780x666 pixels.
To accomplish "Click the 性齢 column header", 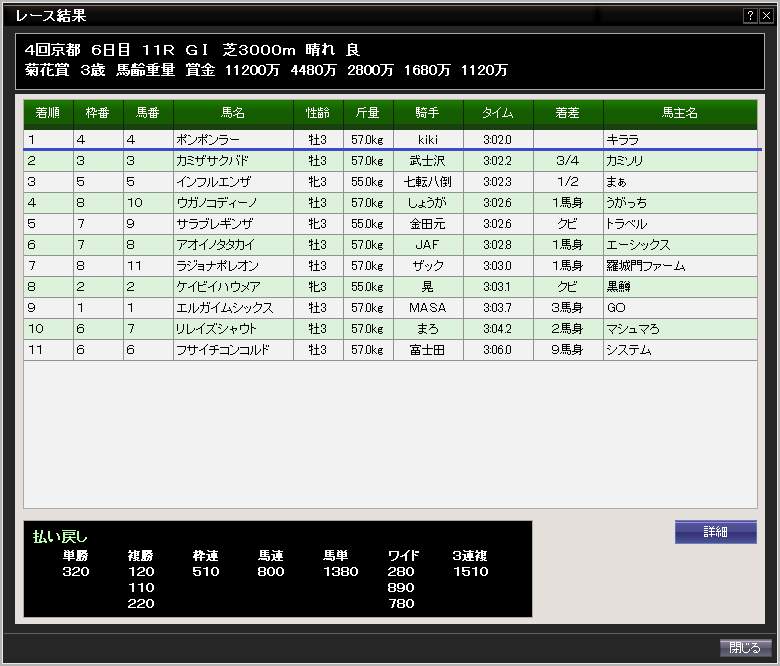I will (x=318, y=113).
